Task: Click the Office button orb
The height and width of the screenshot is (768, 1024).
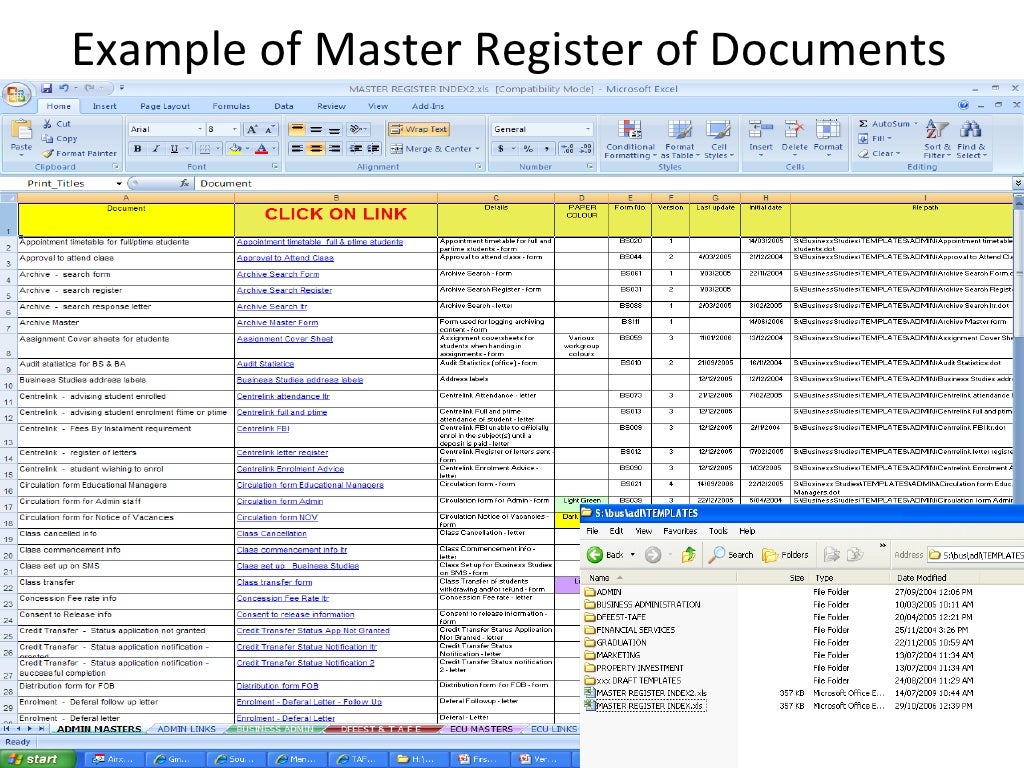Action: [17, 94]
